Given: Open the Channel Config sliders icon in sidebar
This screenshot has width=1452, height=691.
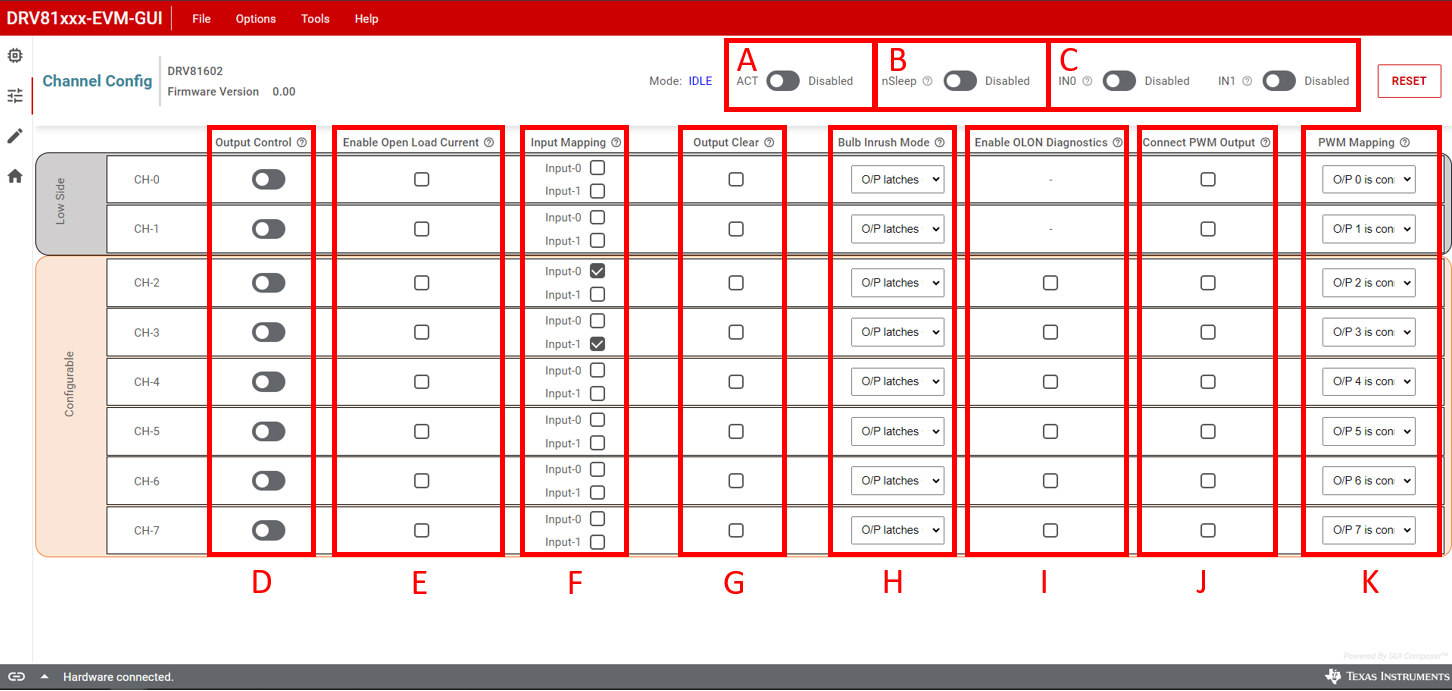Looking at the screenshot, I should coord(14,95).
